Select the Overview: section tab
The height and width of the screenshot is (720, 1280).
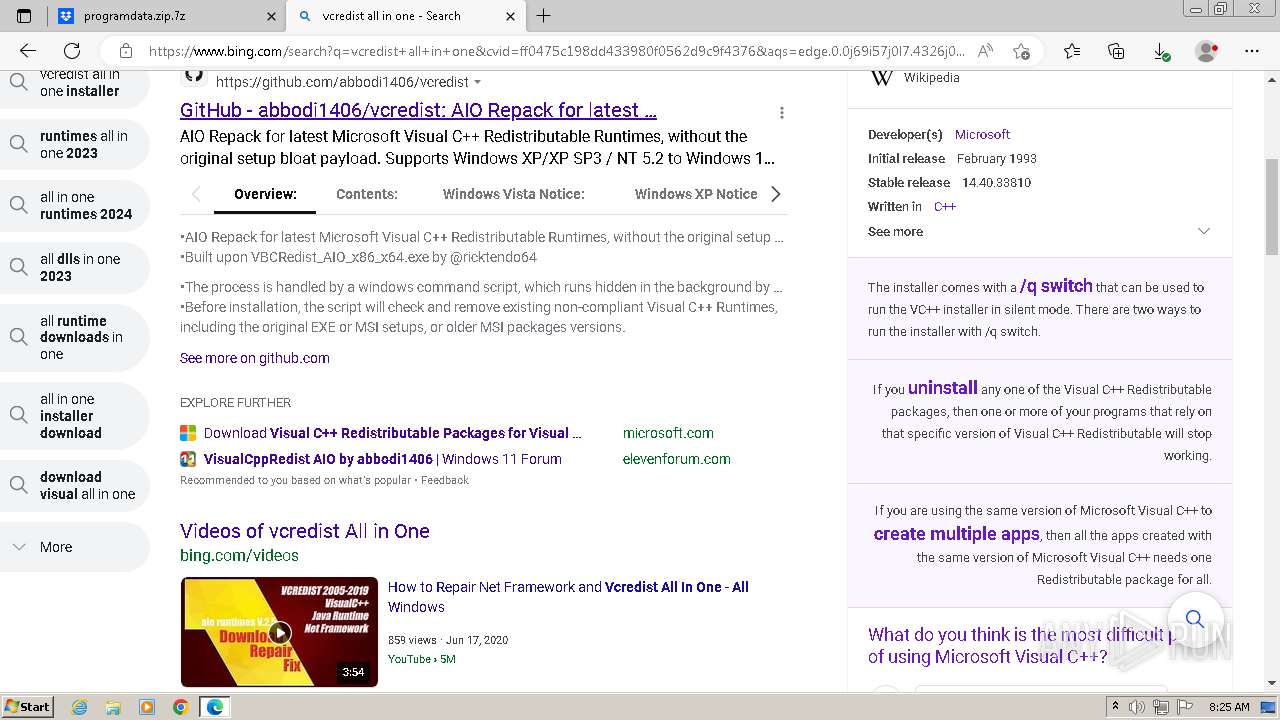pos(265,194)
